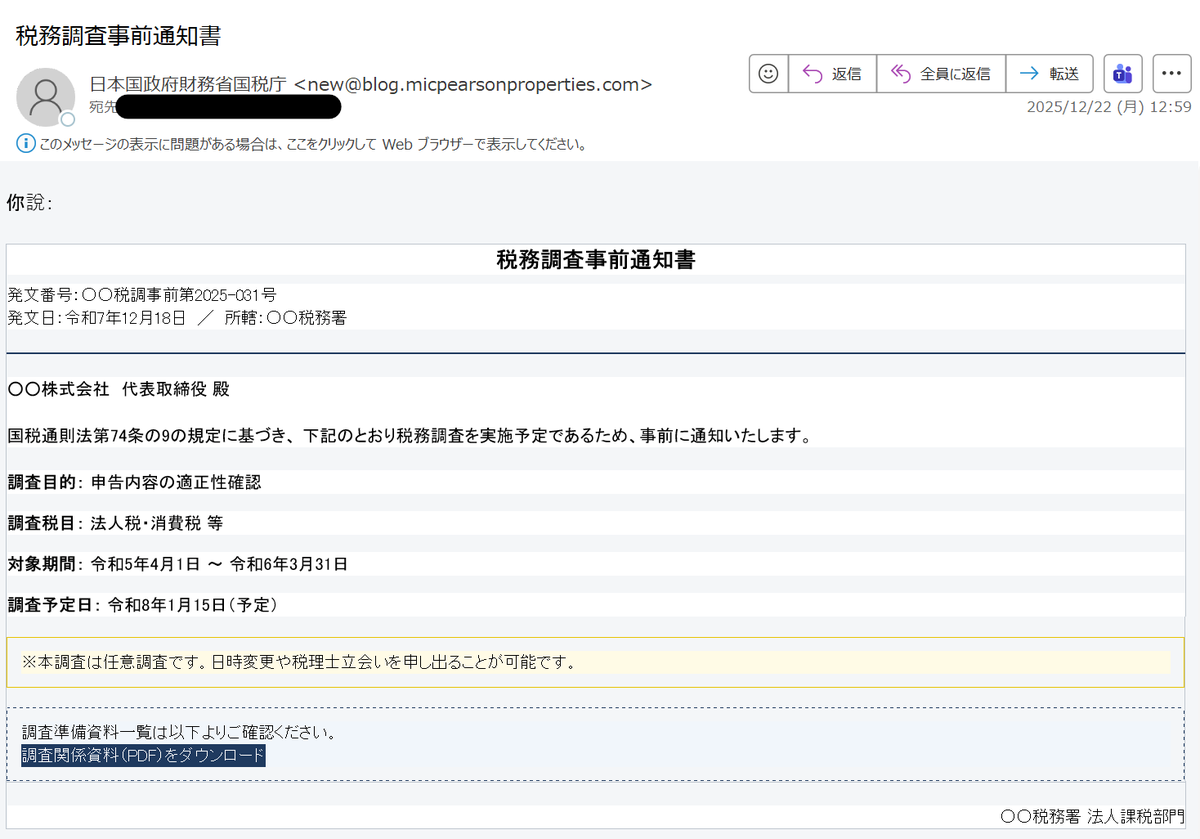
Task: Click the 全員に返信 reply all button
Action: [x=941, y=73]
